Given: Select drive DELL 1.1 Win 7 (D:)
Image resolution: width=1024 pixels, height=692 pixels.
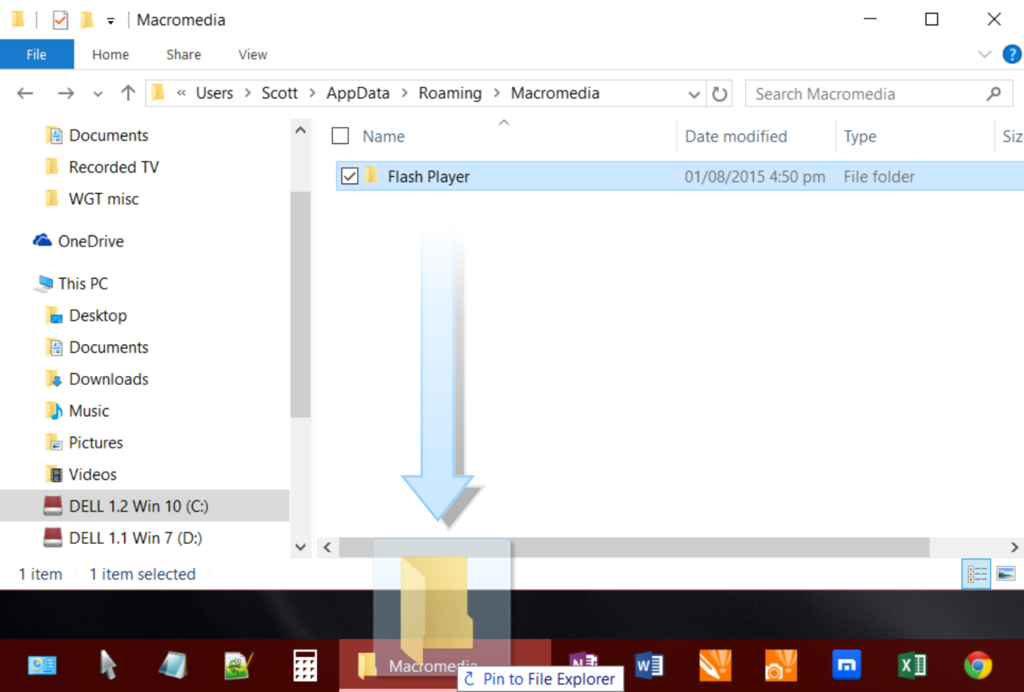Looking at the screenshot, I should click(x=136, y=538).
